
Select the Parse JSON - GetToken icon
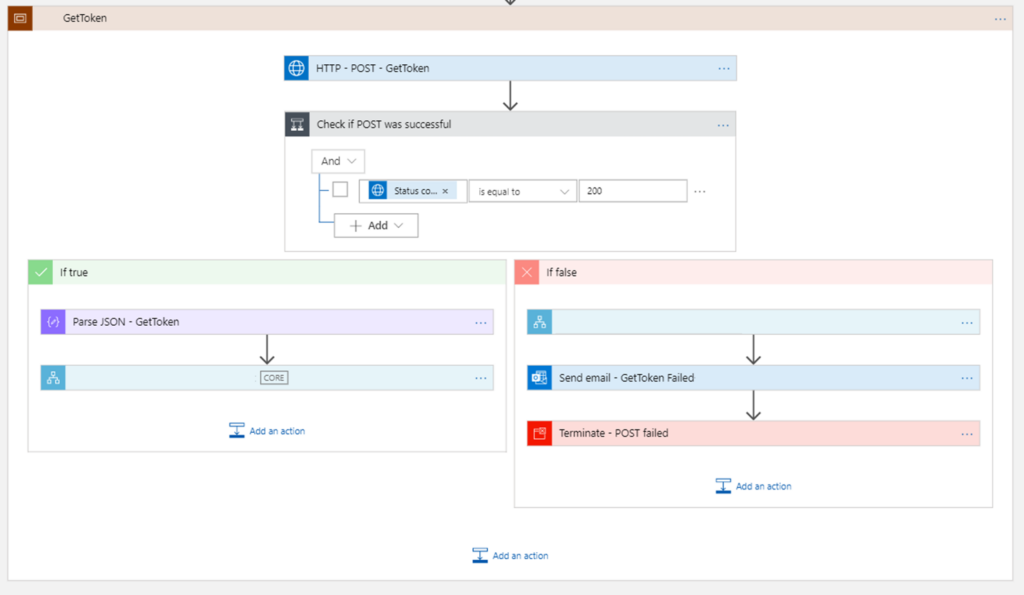click(53, 321)
